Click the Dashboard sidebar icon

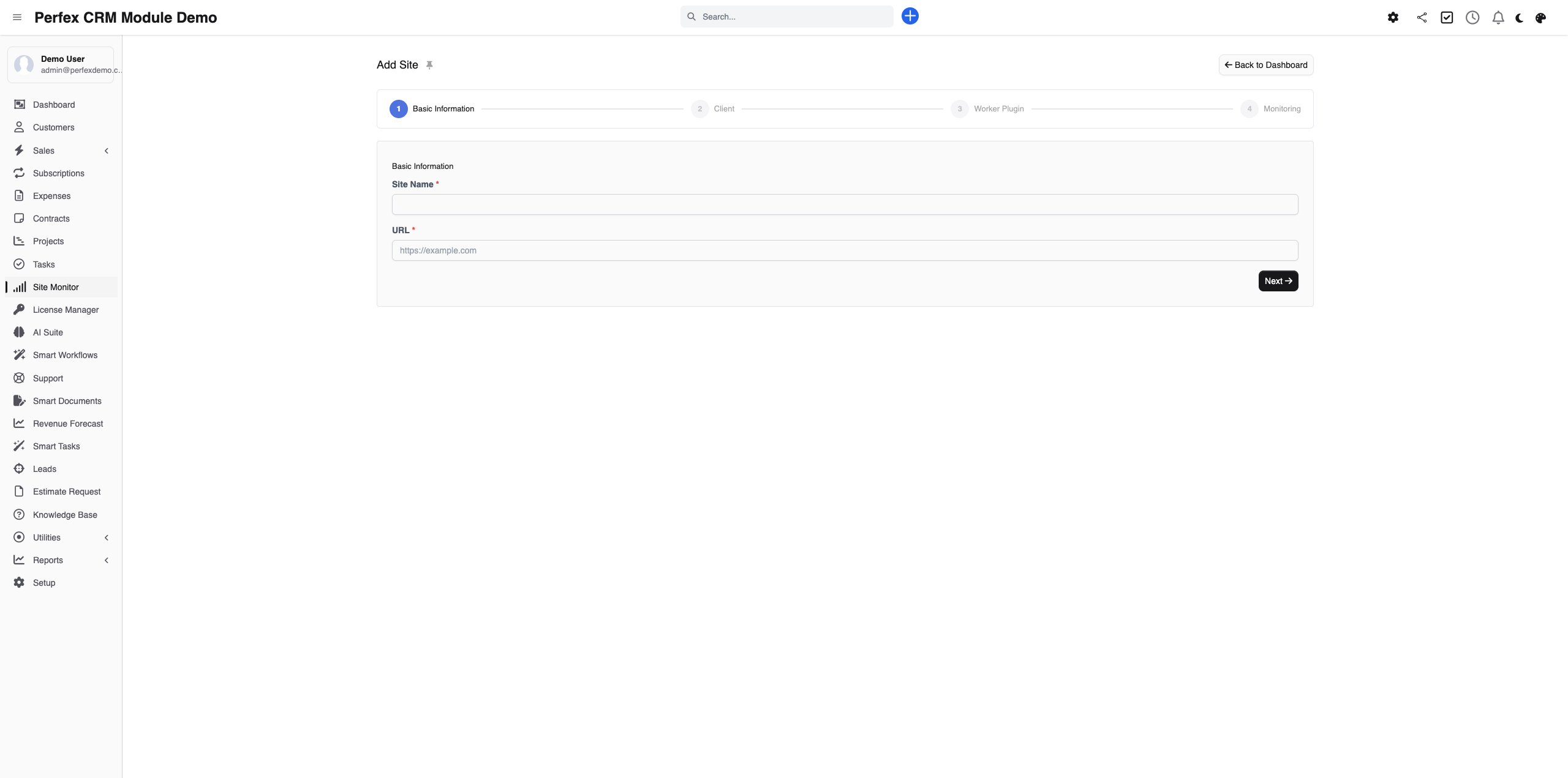(20, 105)
